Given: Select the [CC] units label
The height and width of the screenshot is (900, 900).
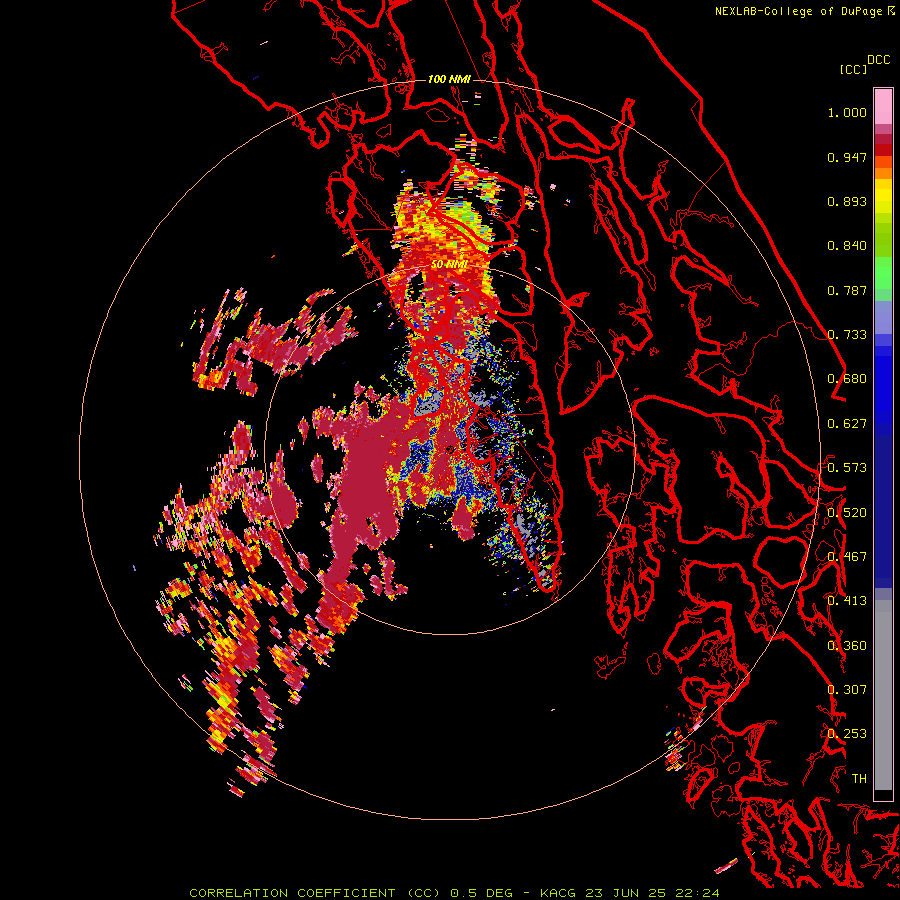Looking at the screenshot, I should pos(853,69).
